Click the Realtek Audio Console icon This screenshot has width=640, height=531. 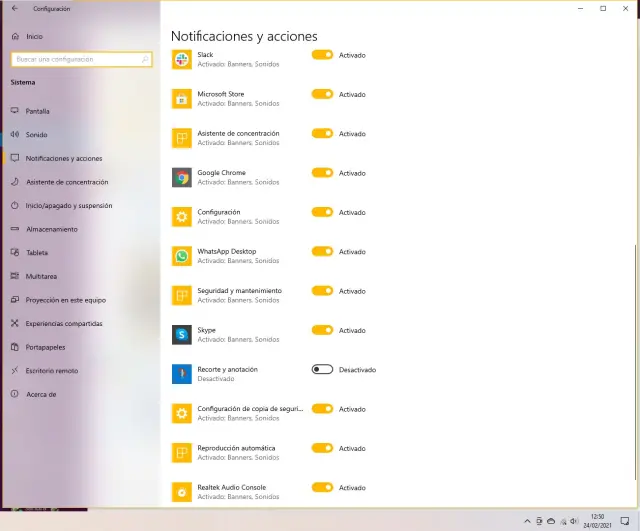click(181, 492)
